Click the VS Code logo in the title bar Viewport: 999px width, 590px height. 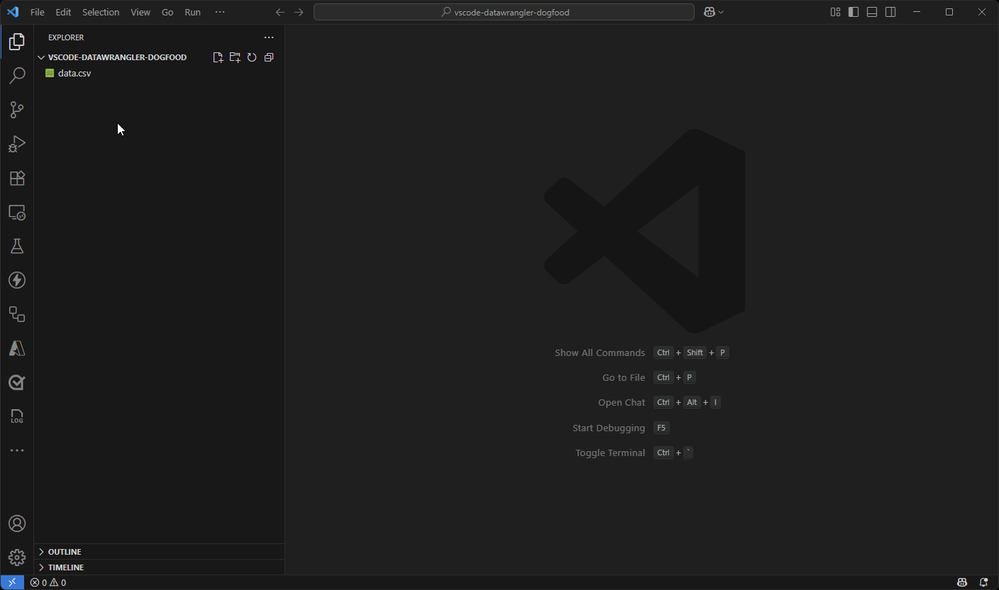point(13,12)
